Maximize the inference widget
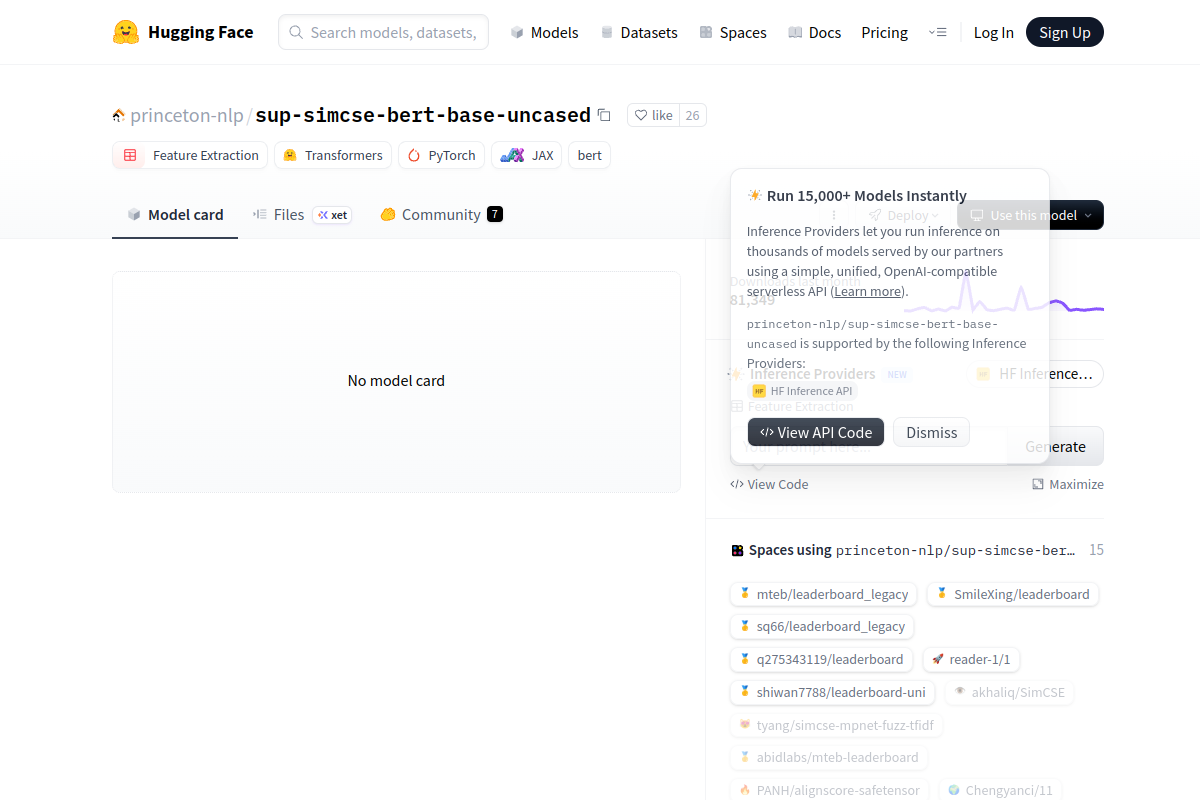 (x=1068, y=484)
